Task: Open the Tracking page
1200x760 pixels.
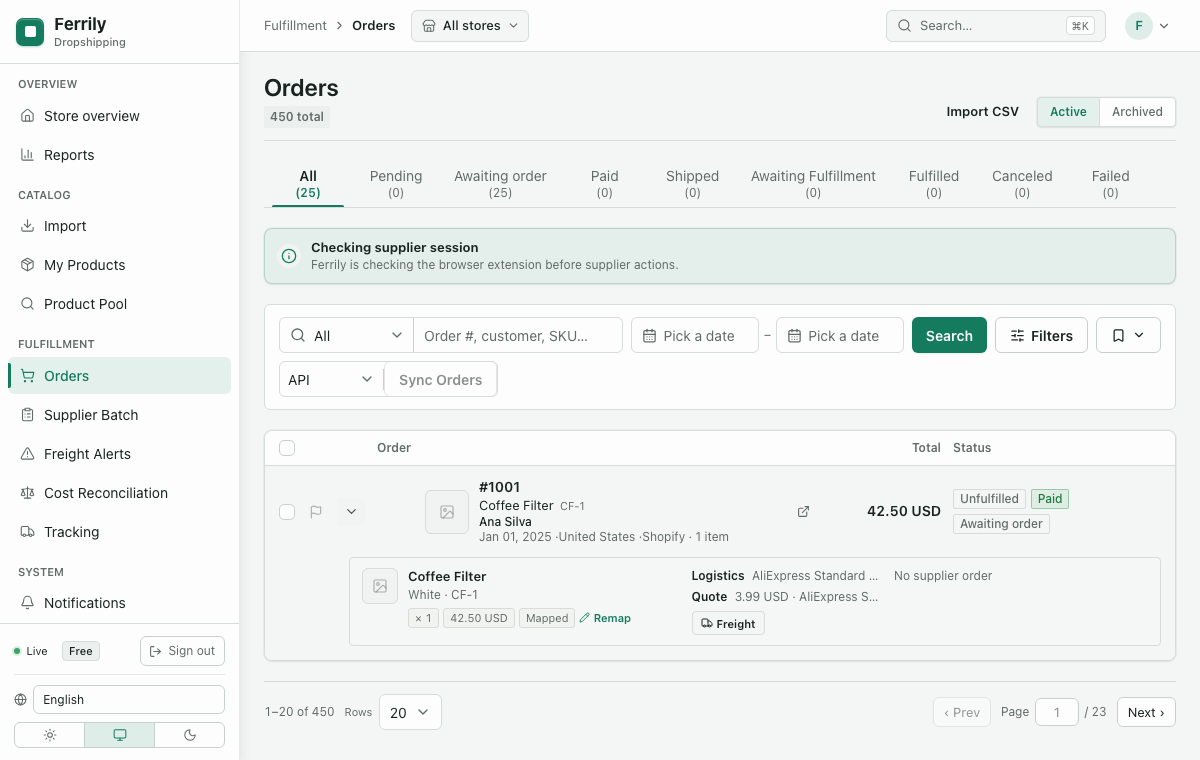Action: click(119, 532)
